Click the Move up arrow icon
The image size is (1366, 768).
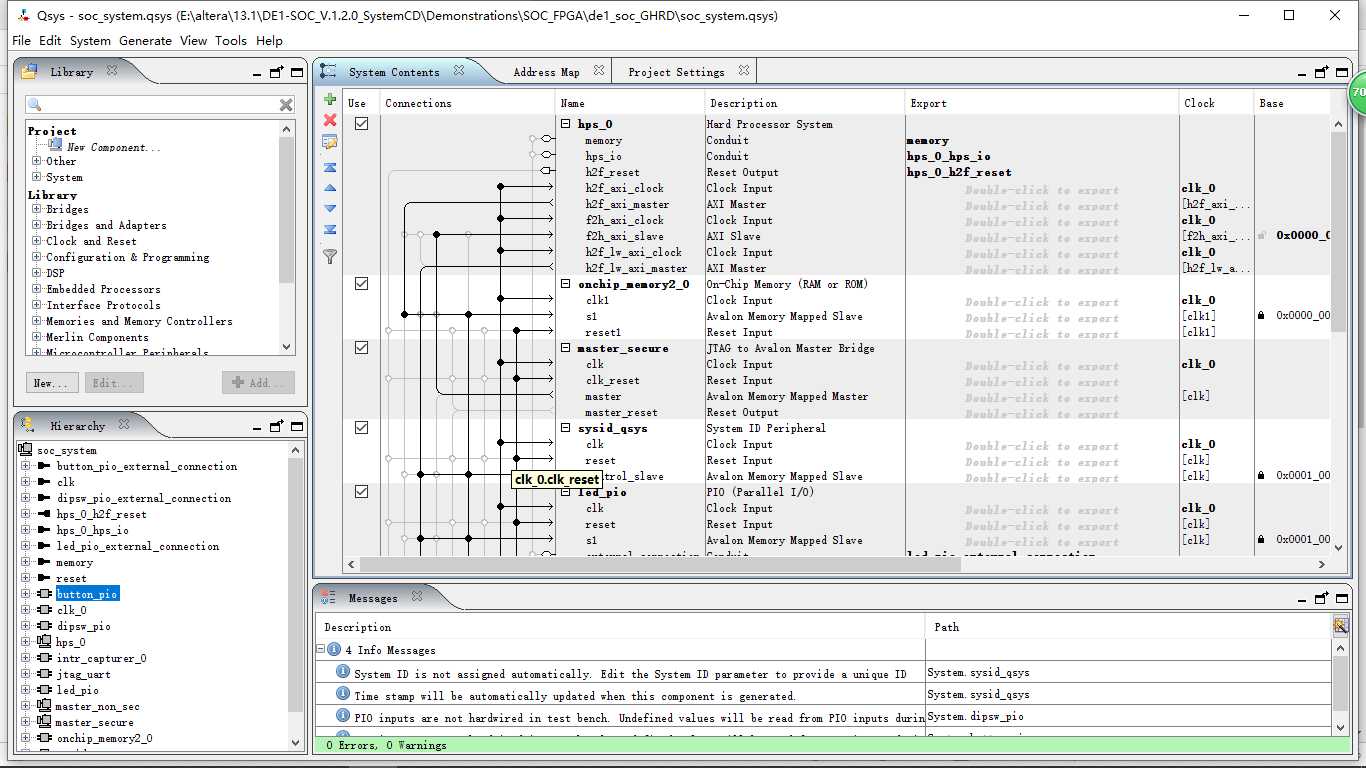(x=330, y=188)
